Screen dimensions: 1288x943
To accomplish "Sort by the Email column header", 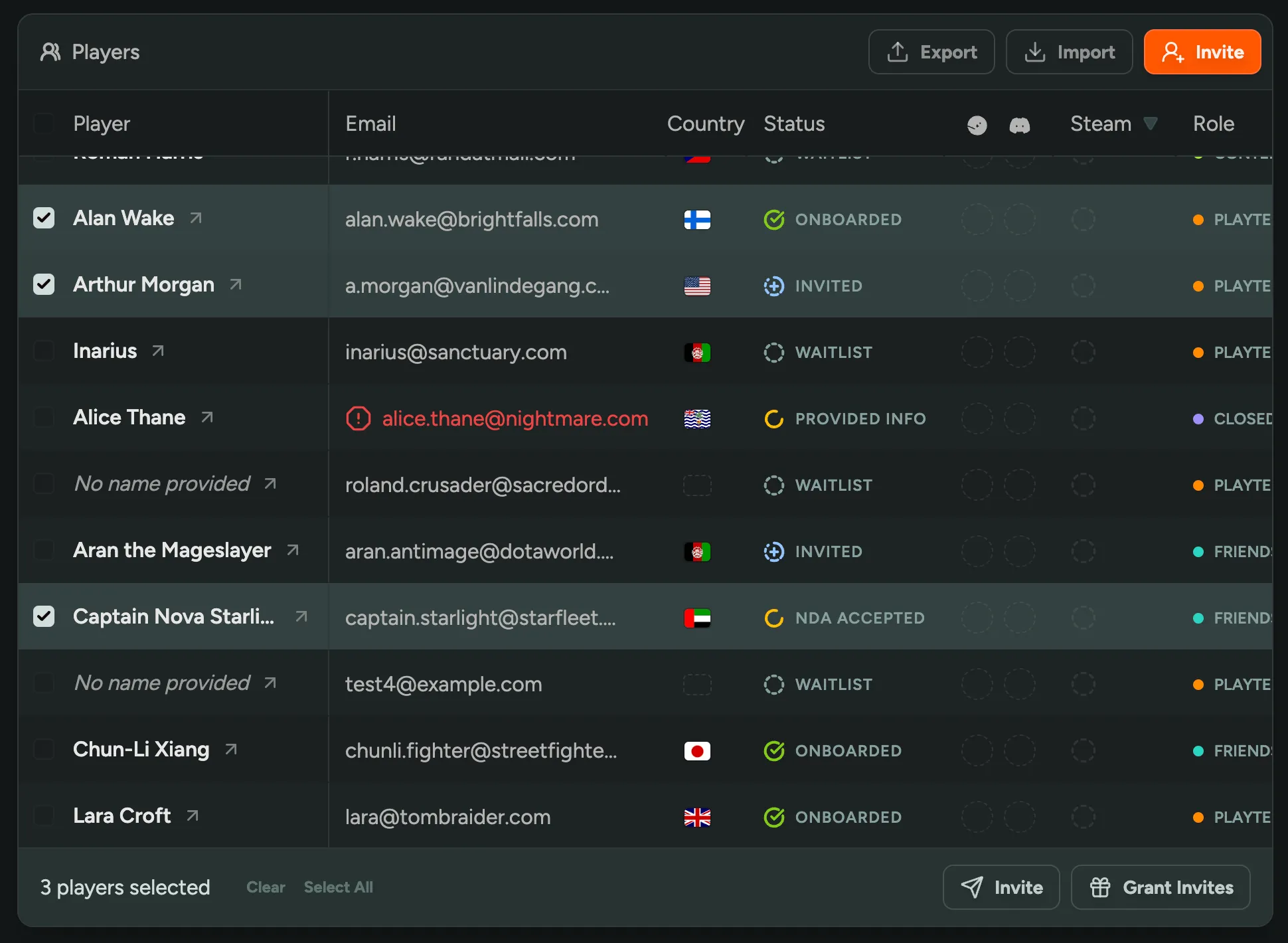I will click(370, 124).
